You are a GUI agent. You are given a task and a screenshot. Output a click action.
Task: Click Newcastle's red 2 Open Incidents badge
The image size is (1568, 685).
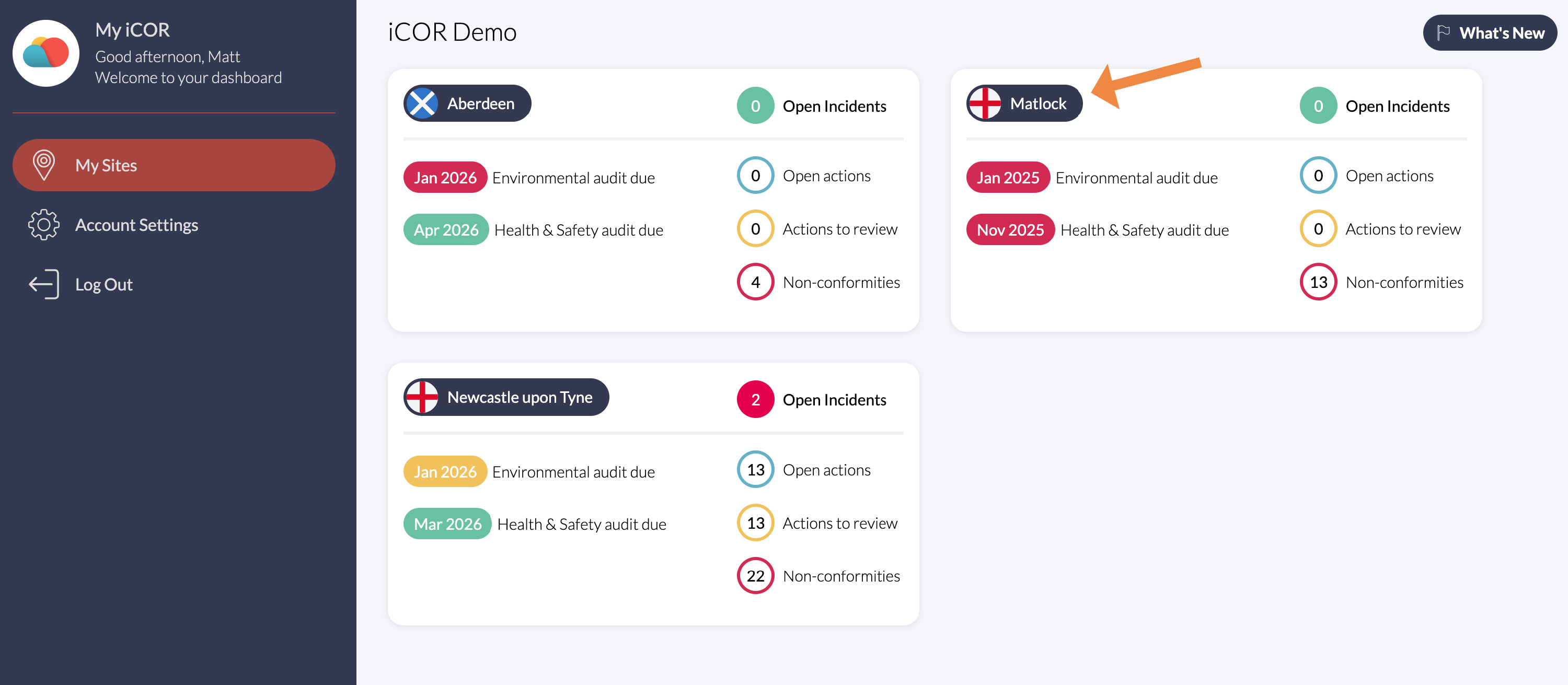[x=755, y=399]
